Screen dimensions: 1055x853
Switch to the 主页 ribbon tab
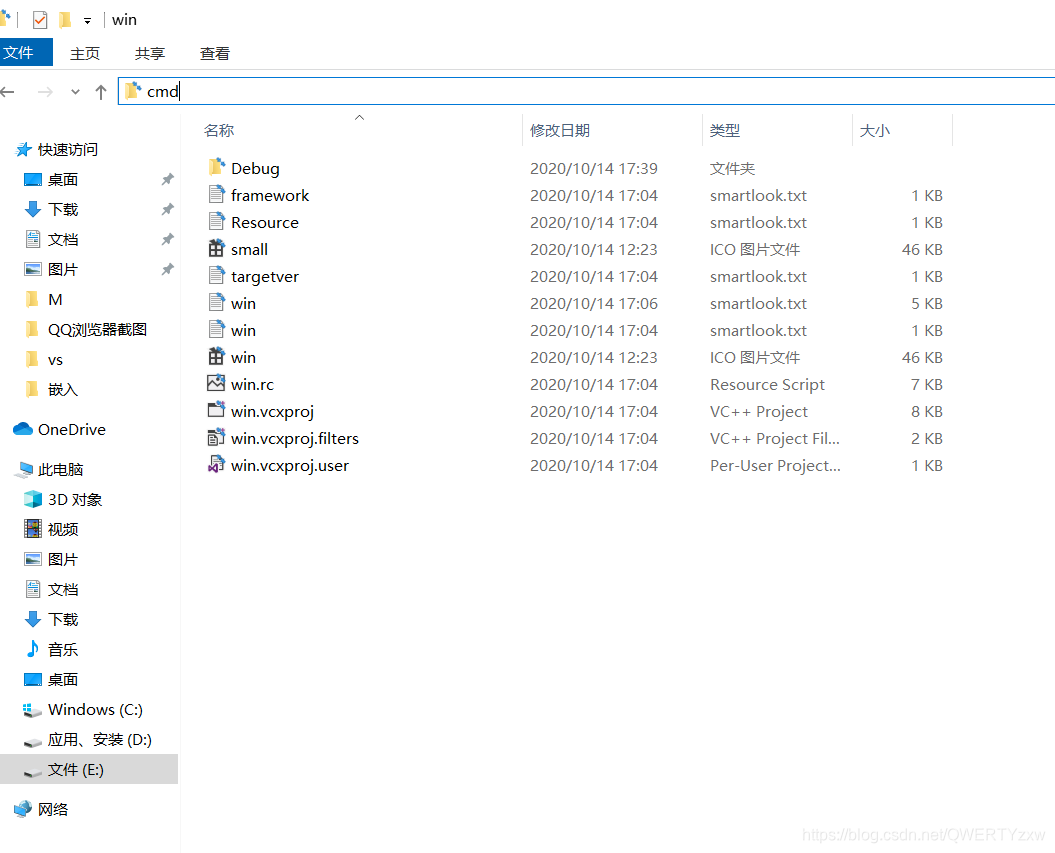point(85,53)
